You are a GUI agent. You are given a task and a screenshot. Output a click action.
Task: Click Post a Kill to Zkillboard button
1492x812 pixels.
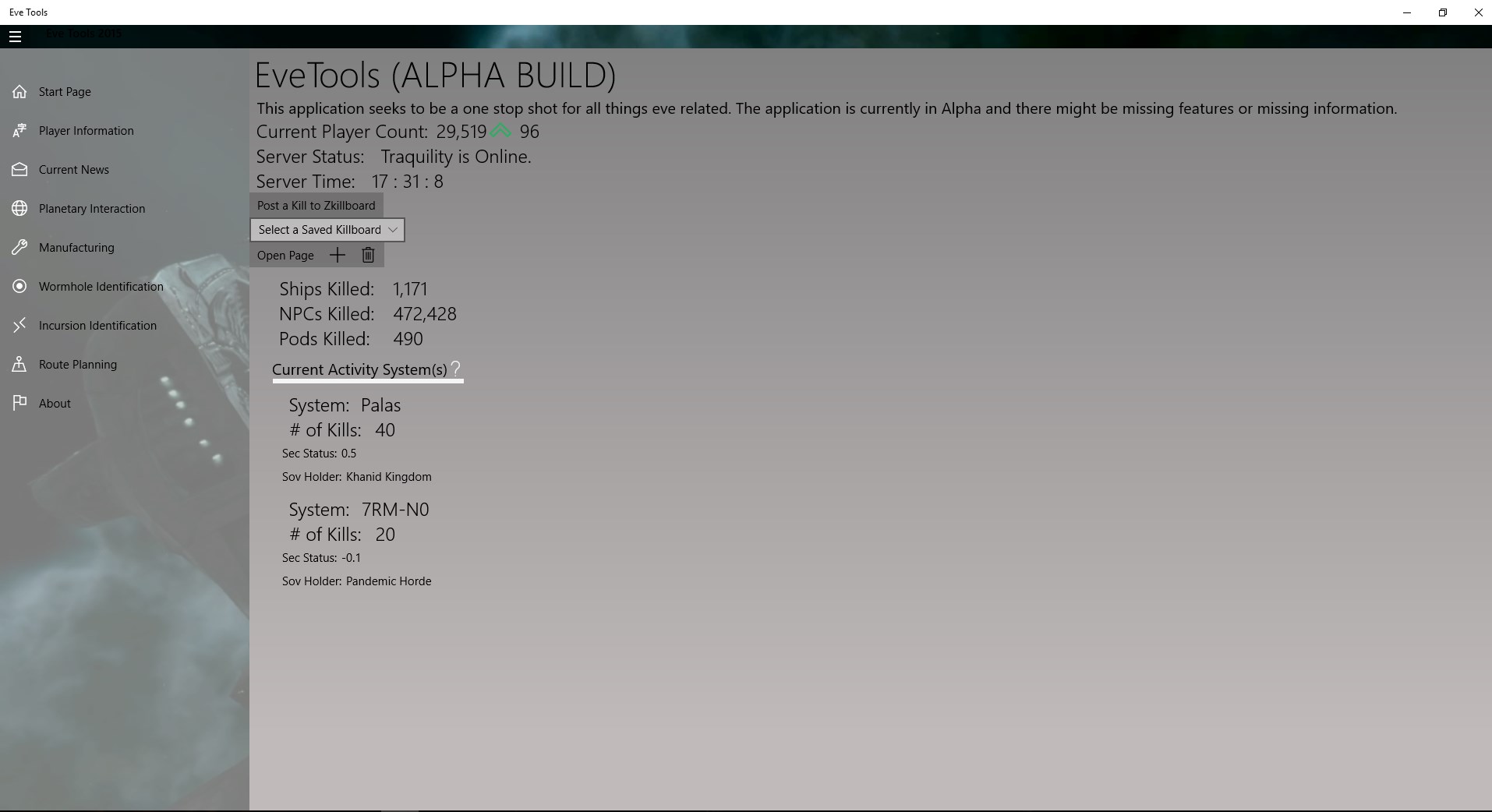click(x=316, y=206)
